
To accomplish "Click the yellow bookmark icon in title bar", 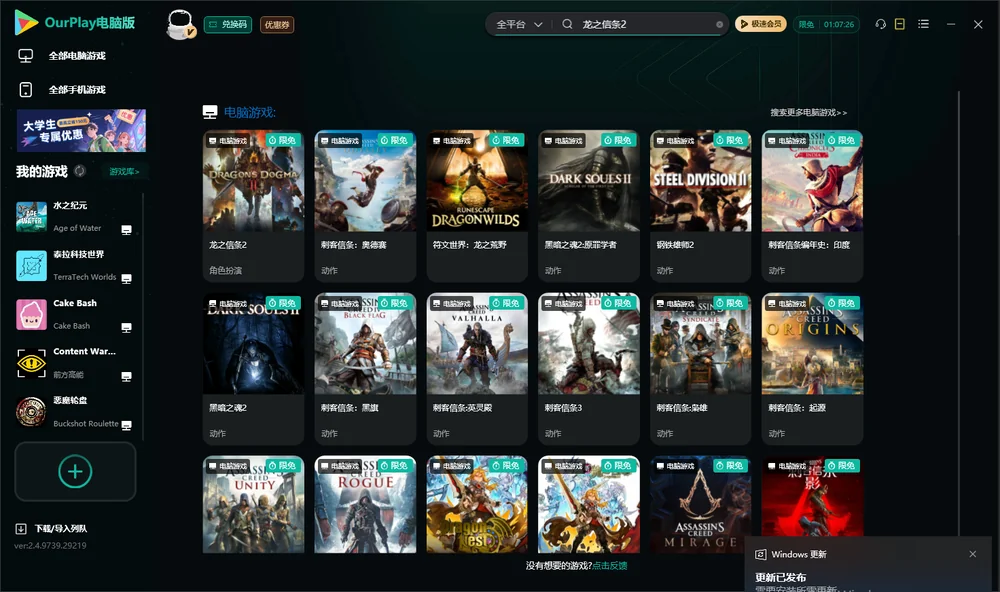I will click(900, 24).
